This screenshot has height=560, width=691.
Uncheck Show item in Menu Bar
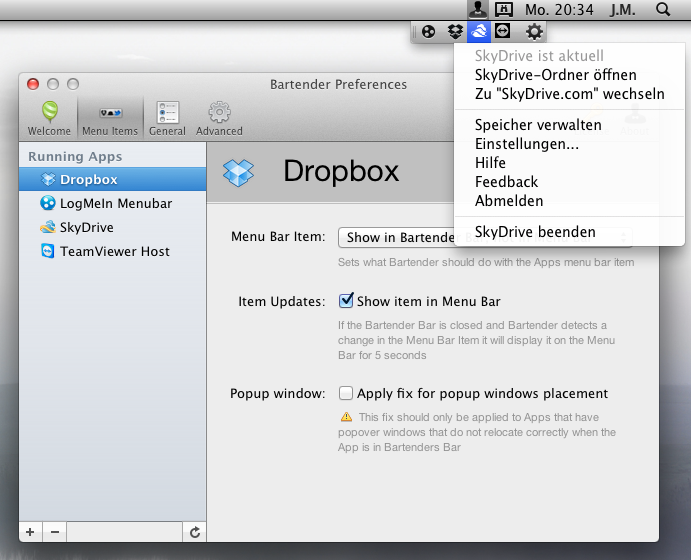click(x=346, y=301)
